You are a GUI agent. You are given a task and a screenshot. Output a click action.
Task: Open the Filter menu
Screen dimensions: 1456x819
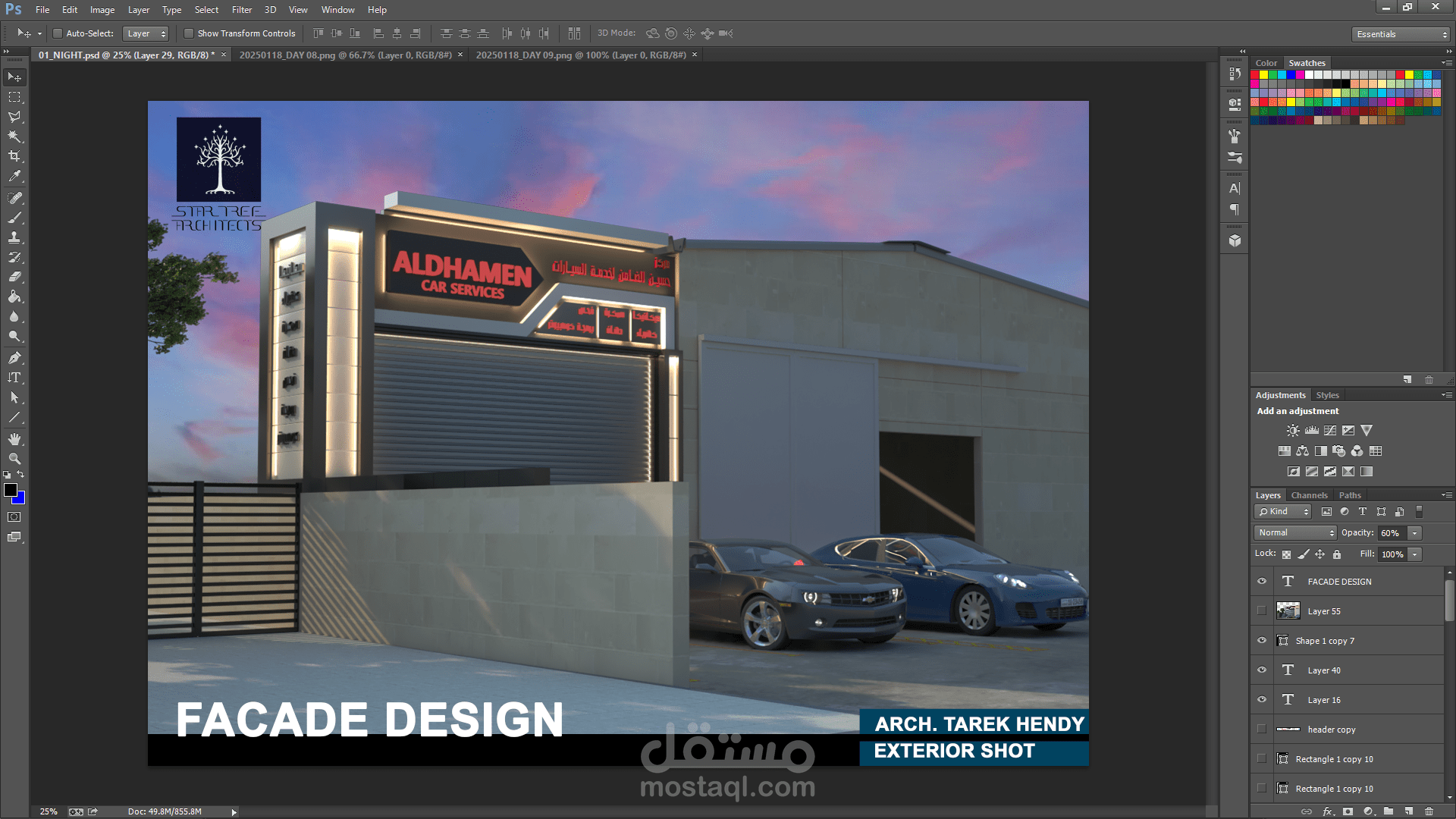click(242, 10)
